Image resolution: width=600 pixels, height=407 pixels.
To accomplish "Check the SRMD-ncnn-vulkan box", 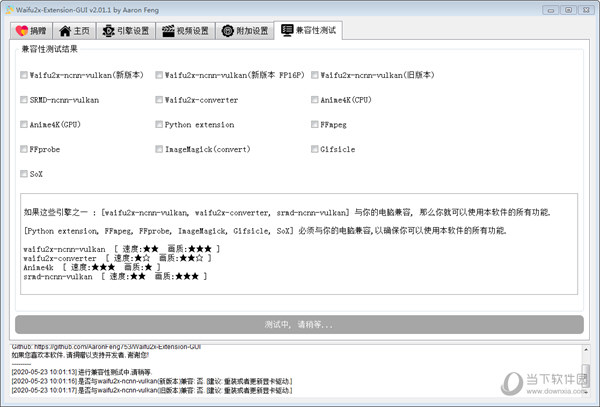I will pos(24,100).
